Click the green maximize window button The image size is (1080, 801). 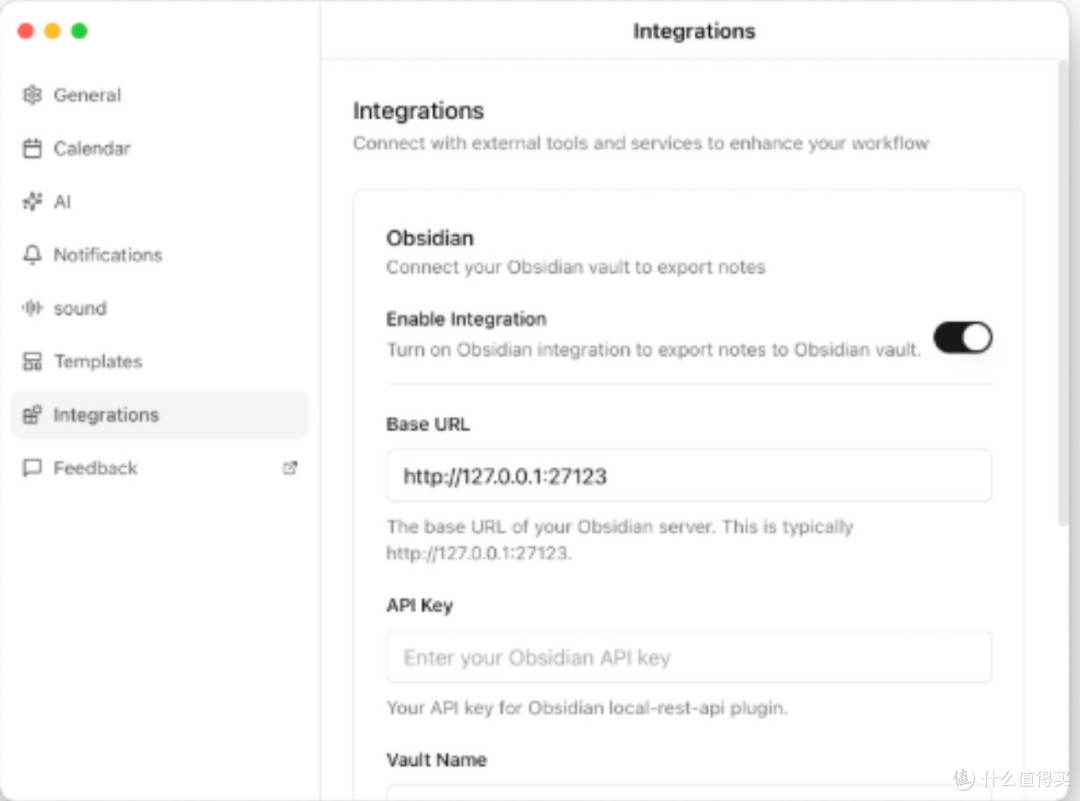pyautogui.click(x=79, y=31)
